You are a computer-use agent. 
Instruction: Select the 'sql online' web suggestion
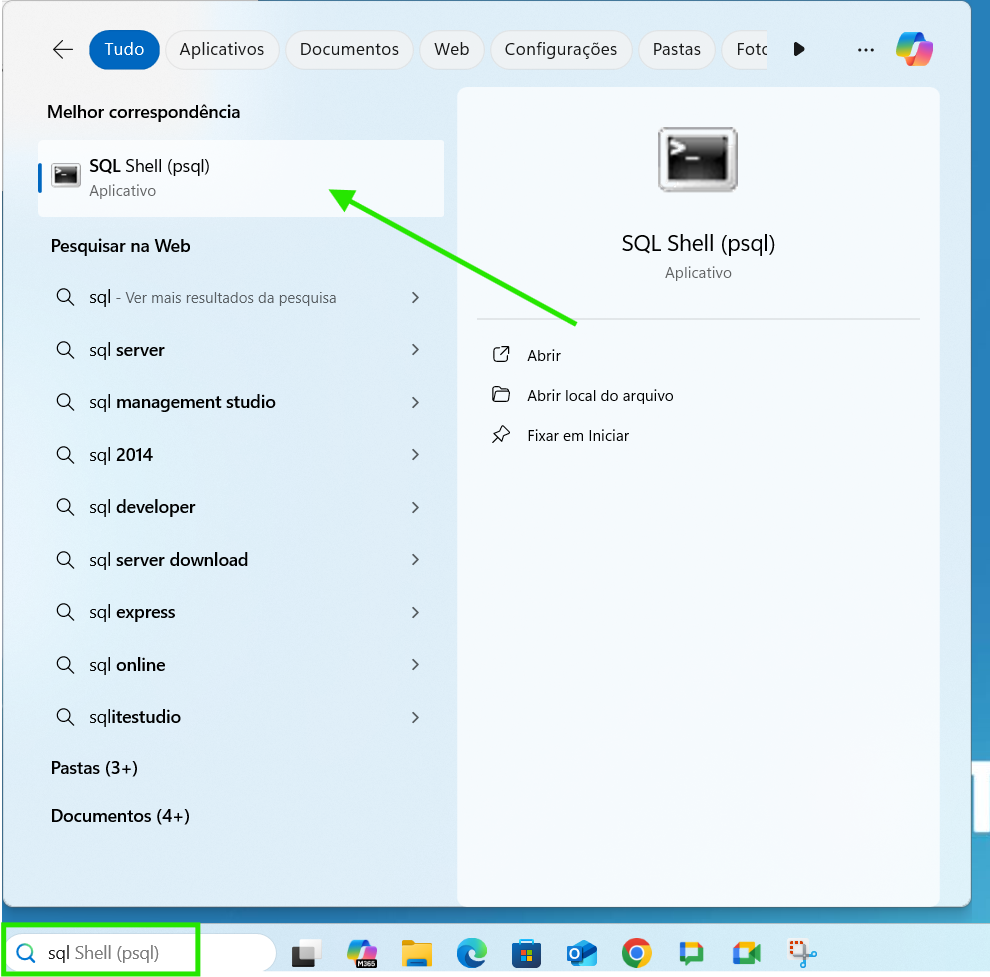(241, 664)
